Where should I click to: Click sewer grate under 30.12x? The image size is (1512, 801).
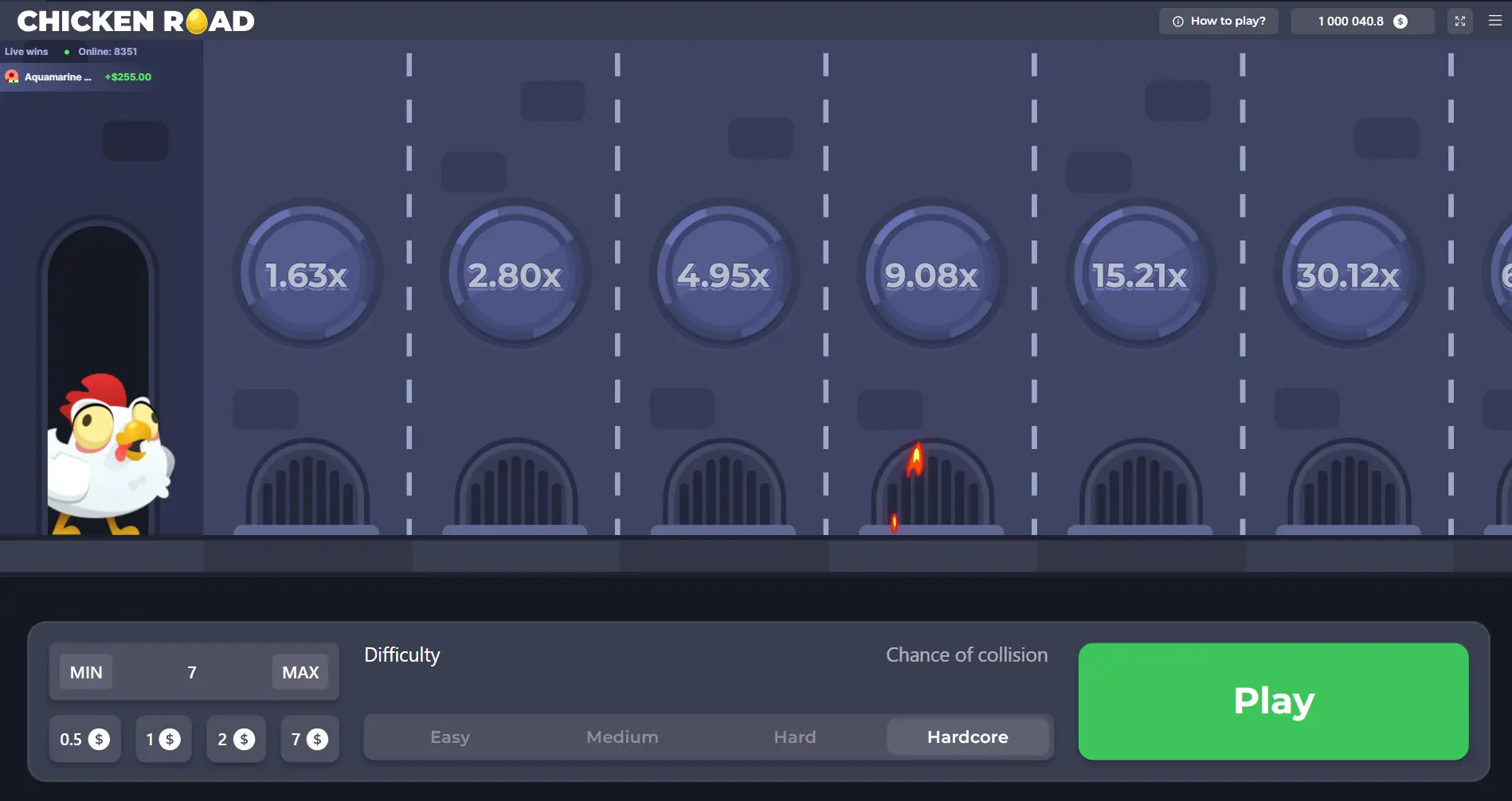[x=1349, y=486]
